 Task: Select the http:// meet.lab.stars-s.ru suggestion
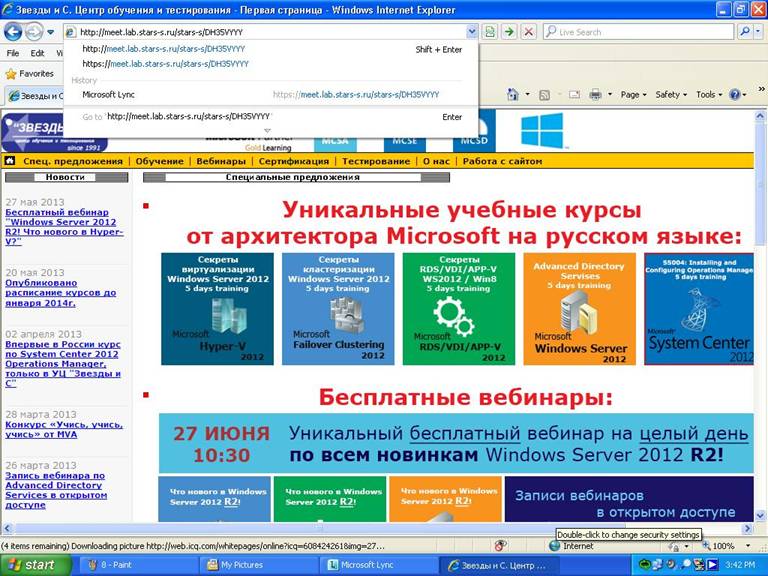click(271, 49)
